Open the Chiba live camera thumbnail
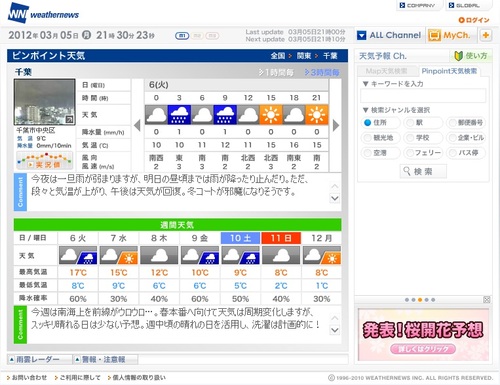 (x=44, y=102)
